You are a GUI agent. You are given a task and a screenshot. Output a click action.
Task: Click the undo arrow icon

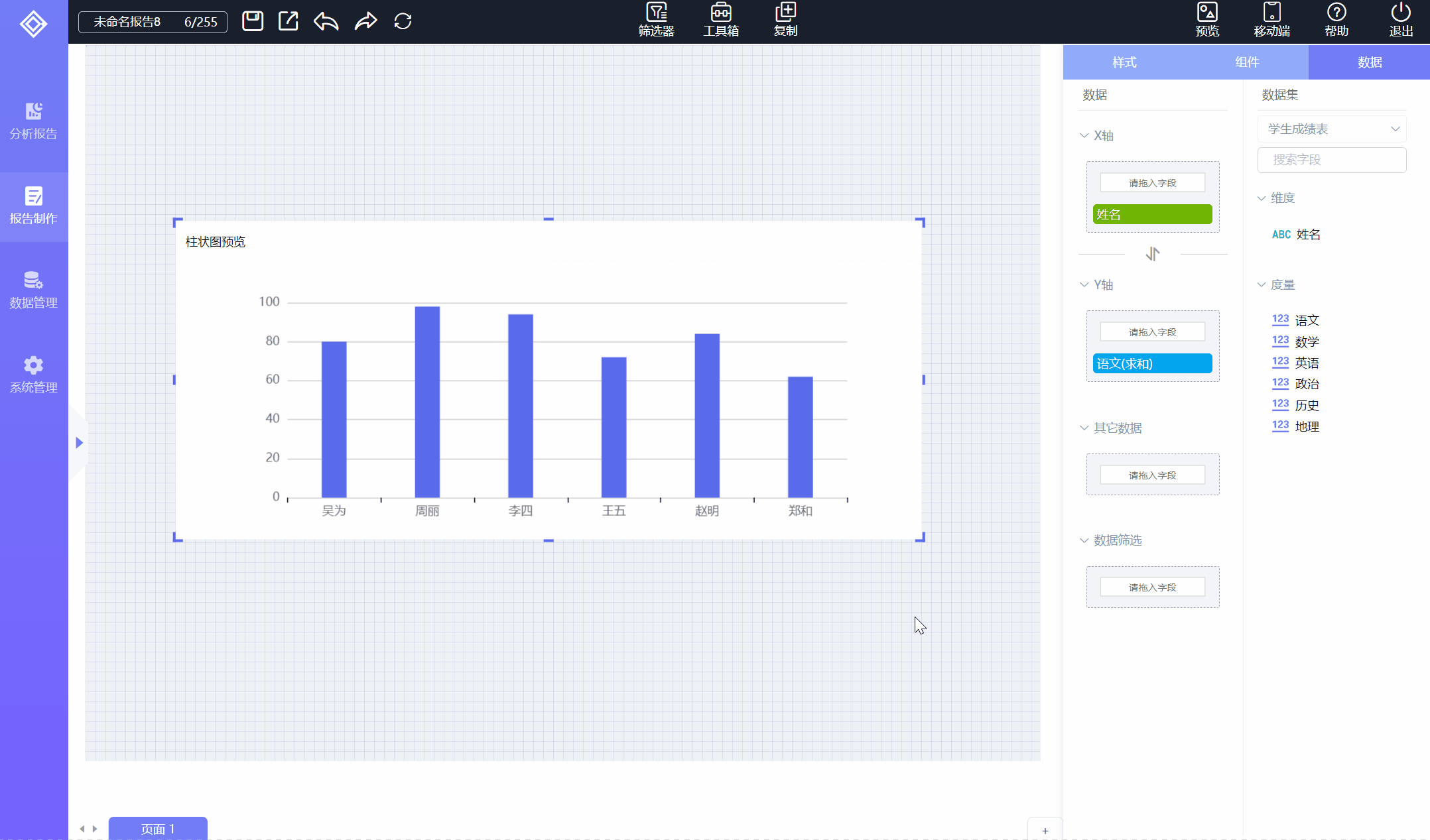coord(326,21)
